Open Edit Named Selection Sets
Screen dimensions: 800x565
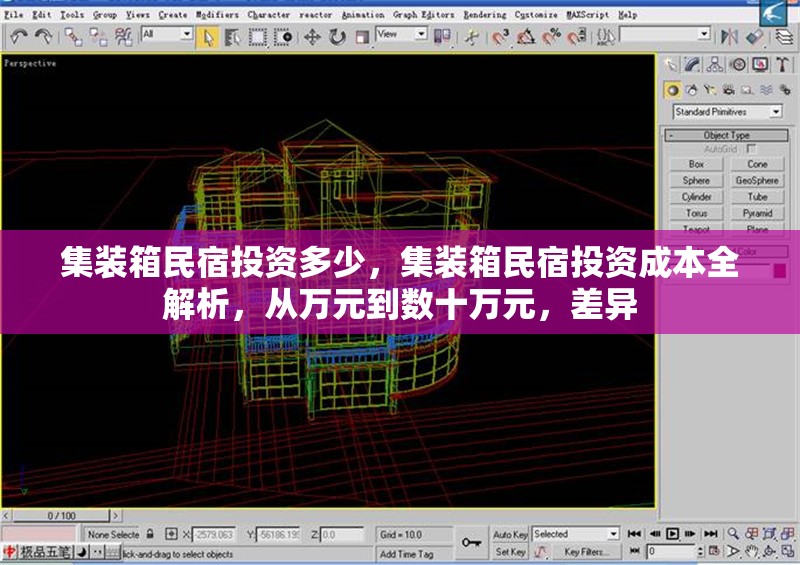click(606, 37)
